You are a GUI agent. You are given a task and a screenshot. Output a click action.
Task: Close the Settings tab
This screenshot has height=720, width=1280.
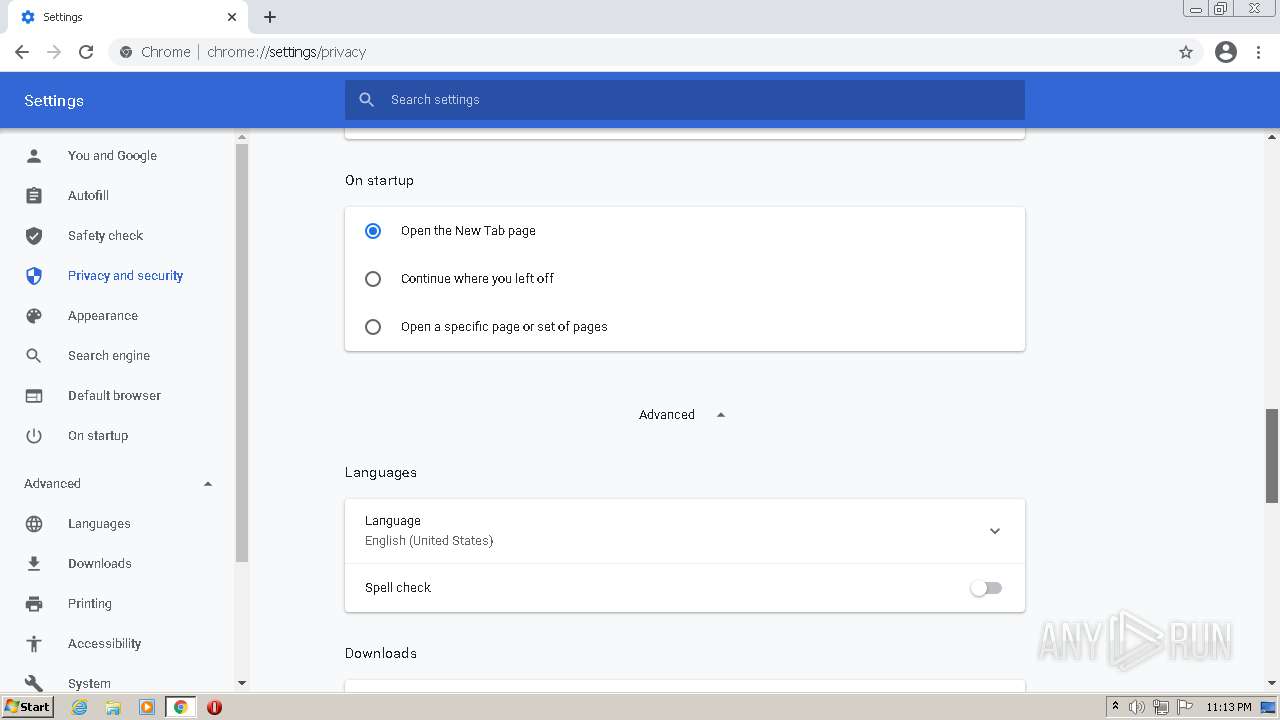coord(232,17)
